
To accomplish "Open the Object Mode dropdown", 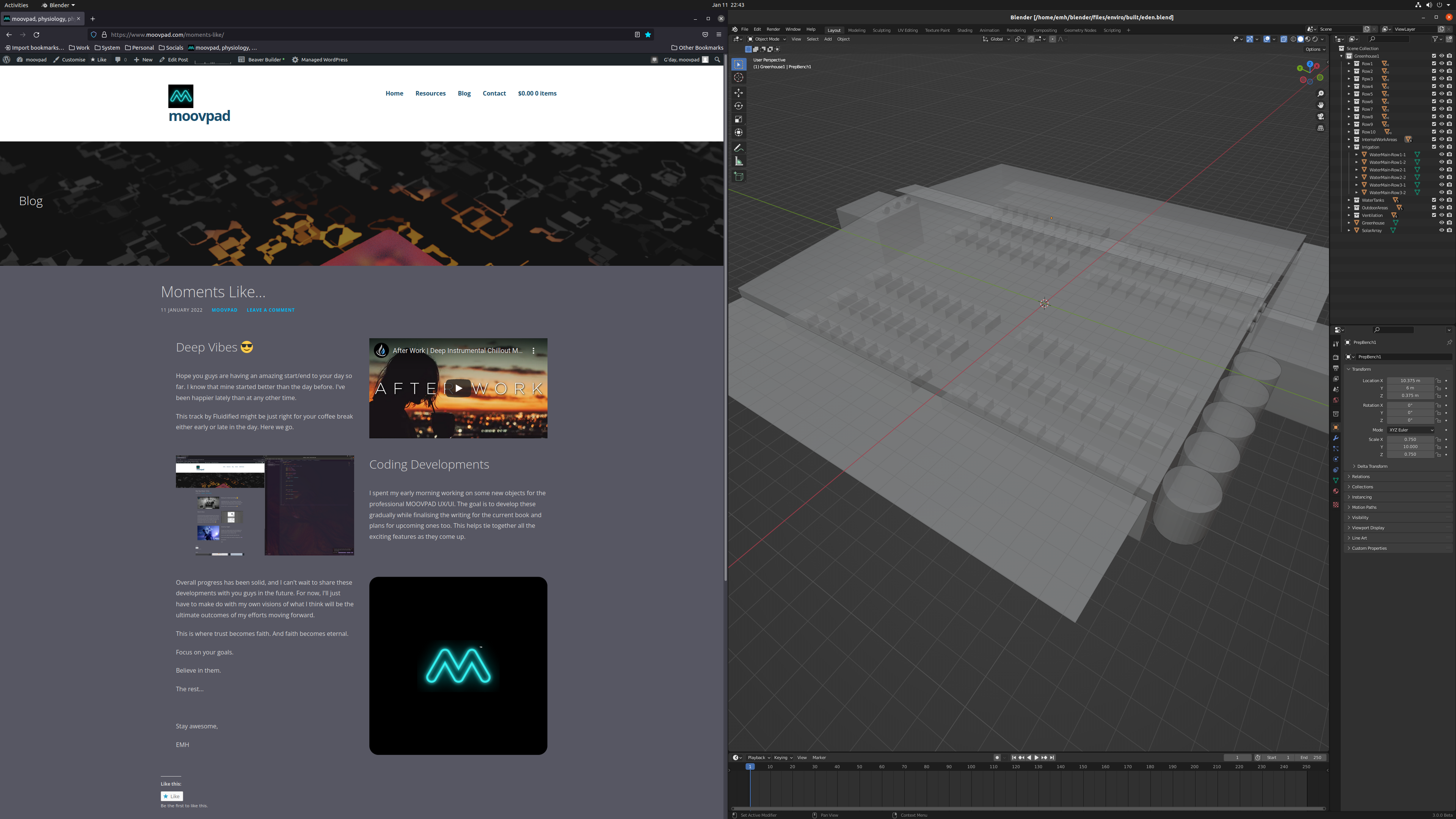I will (767, 39).
